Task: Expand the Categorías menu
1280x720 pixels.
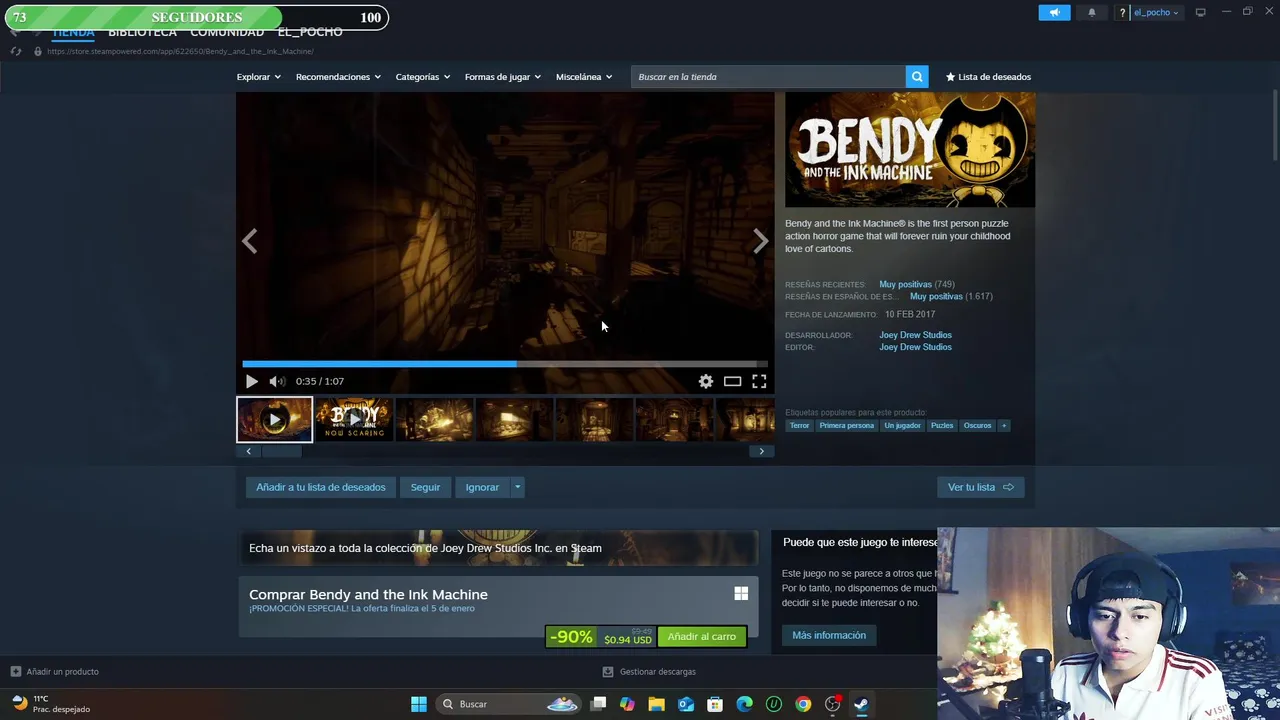Action: [x=422, y=77]
